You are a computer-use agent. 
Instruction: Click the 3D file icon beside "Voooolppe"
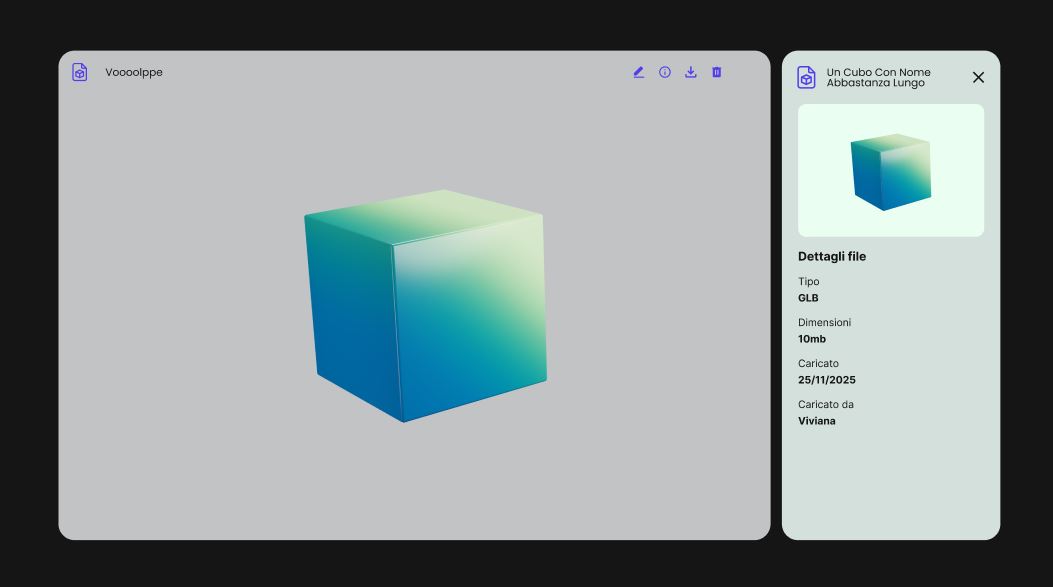tap(80, 72)
